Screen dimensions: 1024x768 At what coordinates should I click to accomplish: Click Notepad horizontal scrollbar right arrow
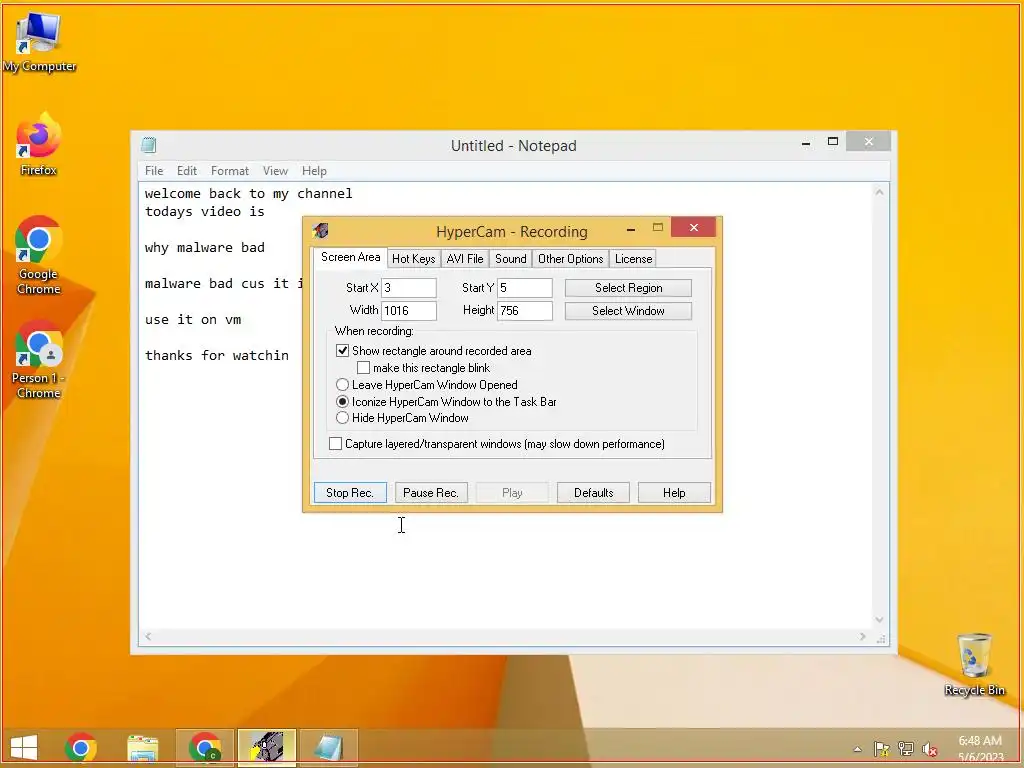pyautogui.click(x=863, y=636)
